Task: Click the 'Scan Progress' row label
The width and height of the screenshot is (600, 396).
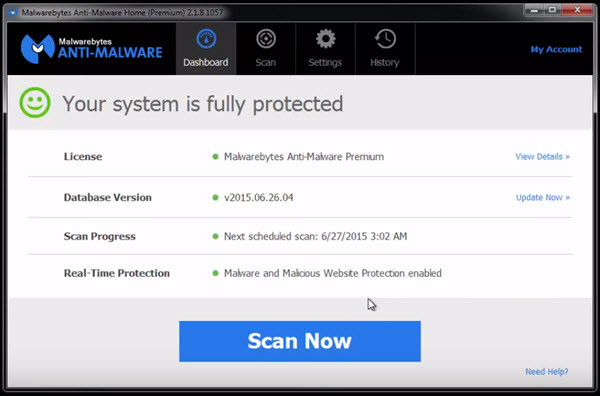Action: pyautogui.click(x=99, y=236)
